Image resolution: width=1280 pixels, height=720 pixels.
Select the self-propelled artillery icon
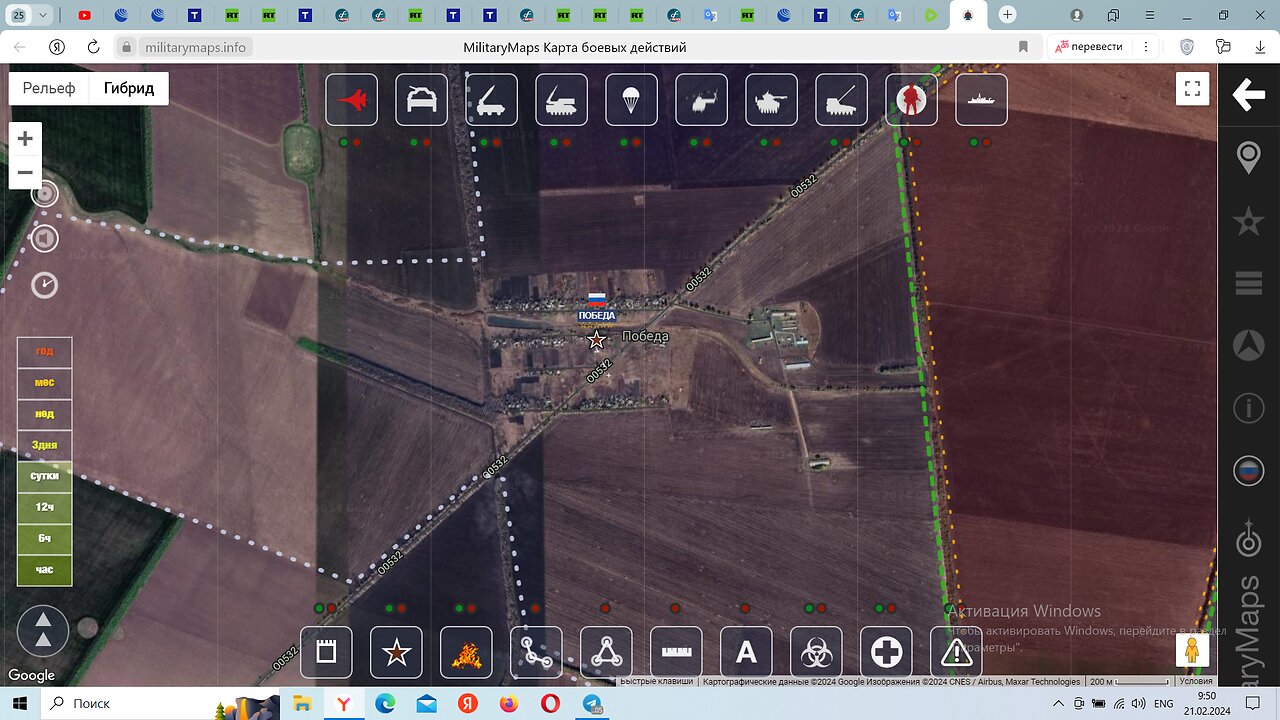[842, 100]
